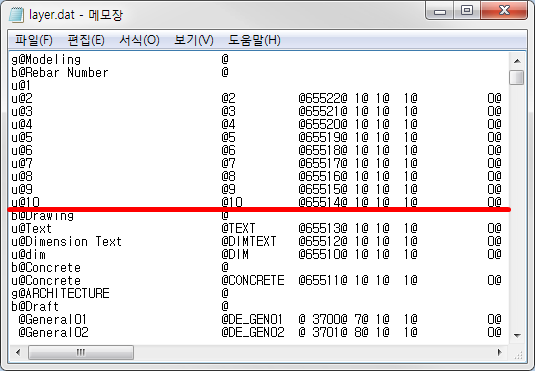535x371 pixels.
Task: Click the vertical scrollbar down arrow
Action: click(x=517, y=336)
